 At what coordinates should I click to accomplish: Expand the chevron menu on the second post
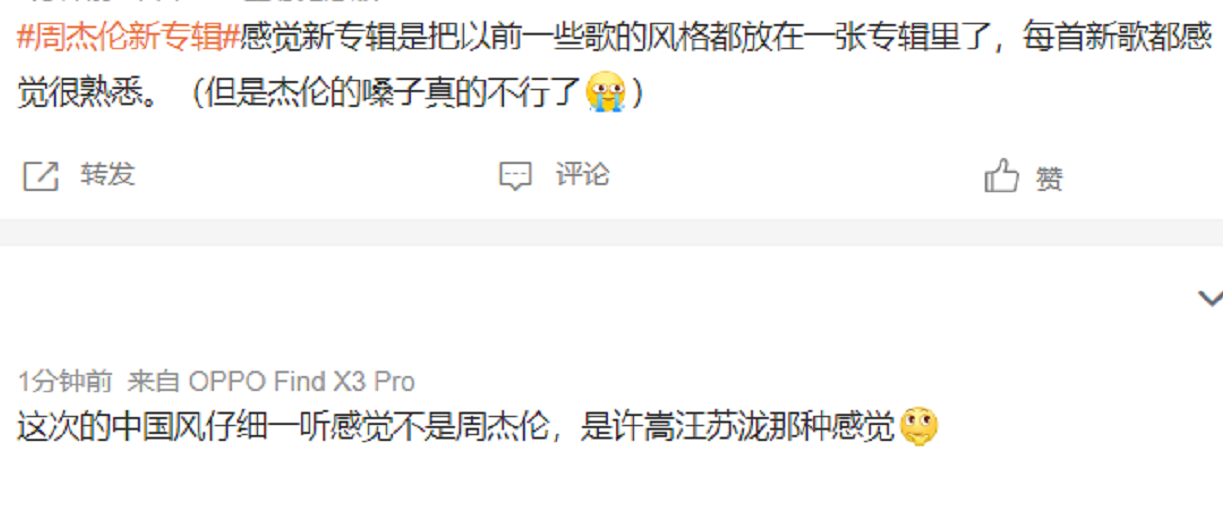[1210, 297]
